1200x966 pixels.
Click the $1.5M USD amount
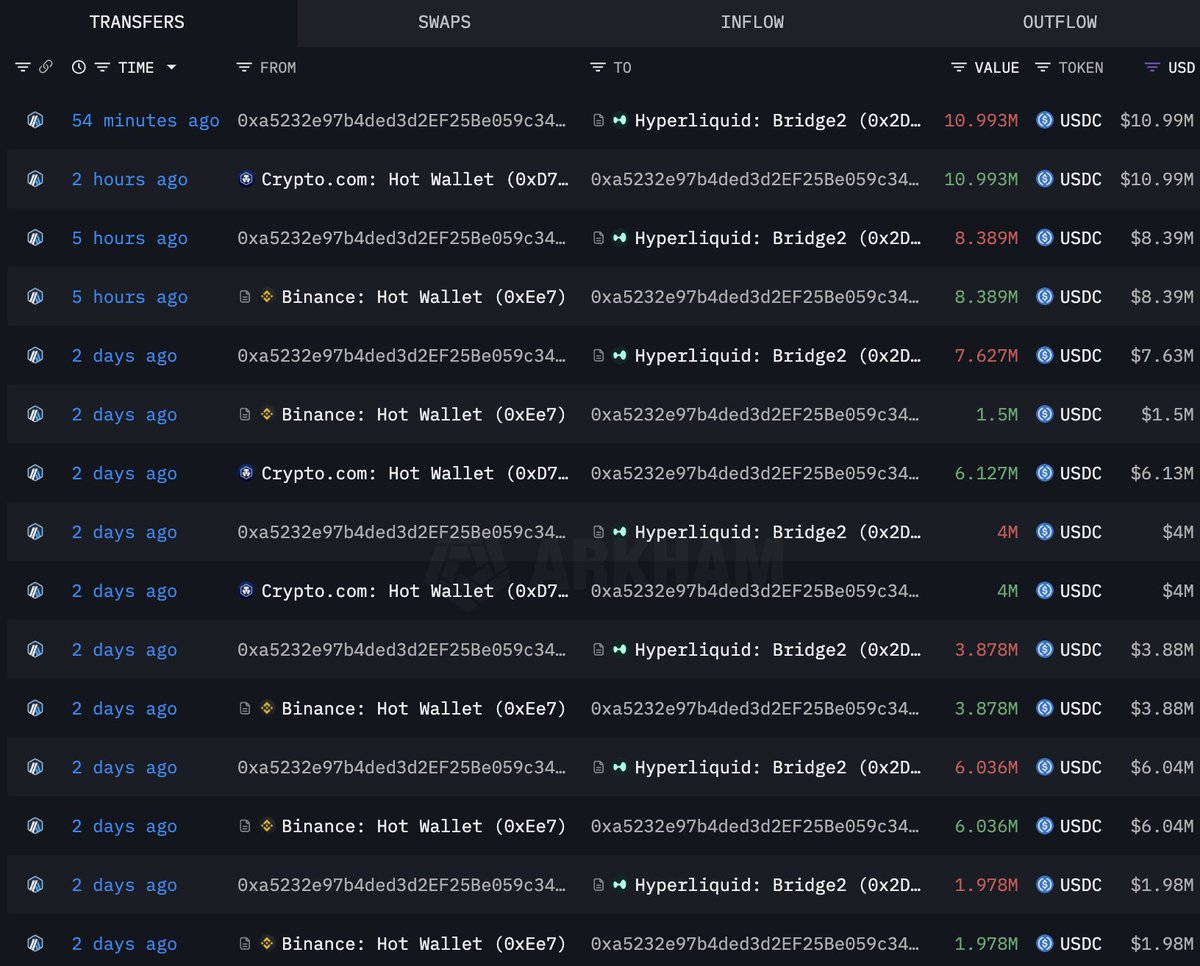coord(1167,415)
